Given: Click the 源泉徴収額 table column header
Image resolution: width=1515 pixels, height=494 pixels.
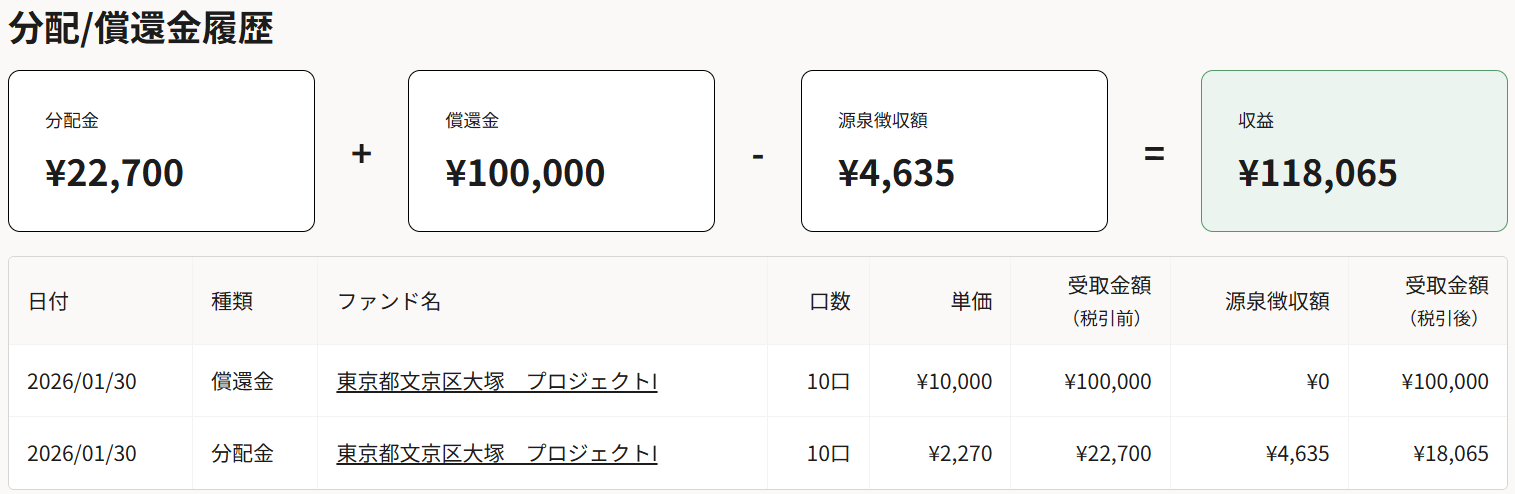Looking at the screenshot, I should click(x=1277, y=302).
